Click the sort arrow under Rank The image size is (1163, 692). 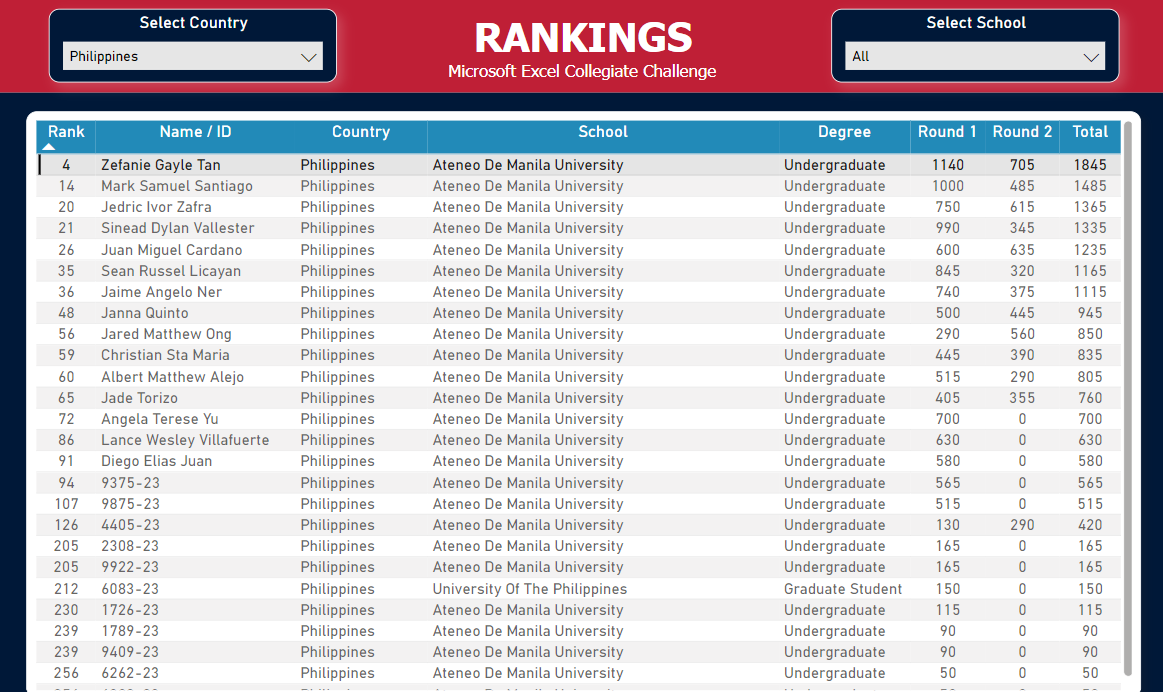coord(48,147)
